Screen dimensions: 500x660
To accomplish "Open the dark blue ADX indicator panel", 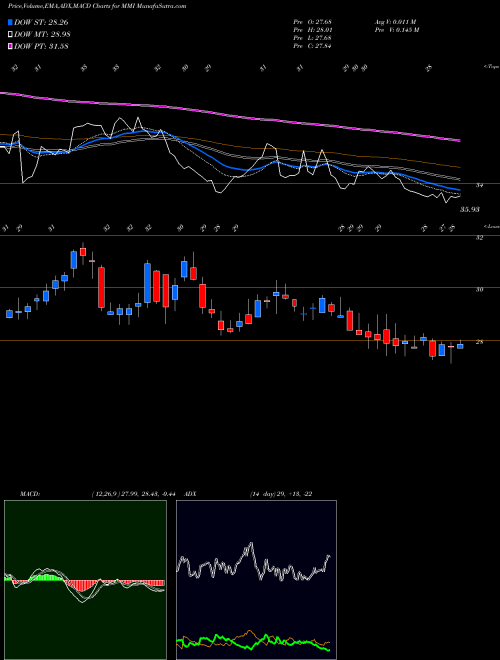I will 256,580.
